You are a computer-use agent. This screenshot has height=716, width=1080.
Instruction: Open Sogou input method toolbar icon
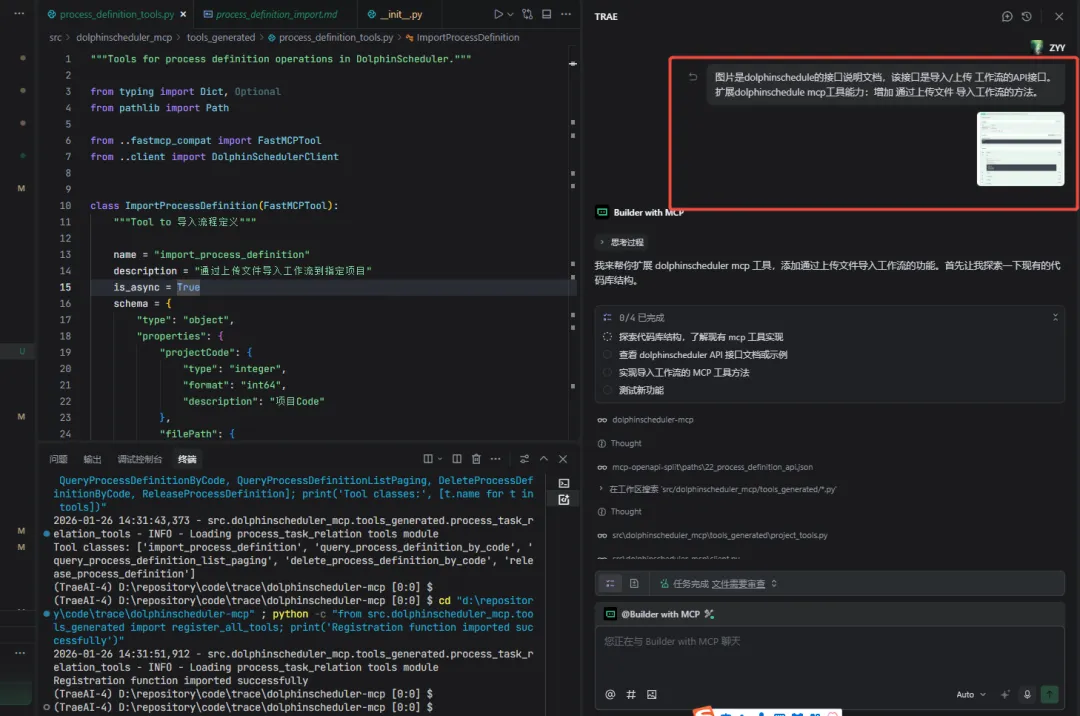pos(703,711)
